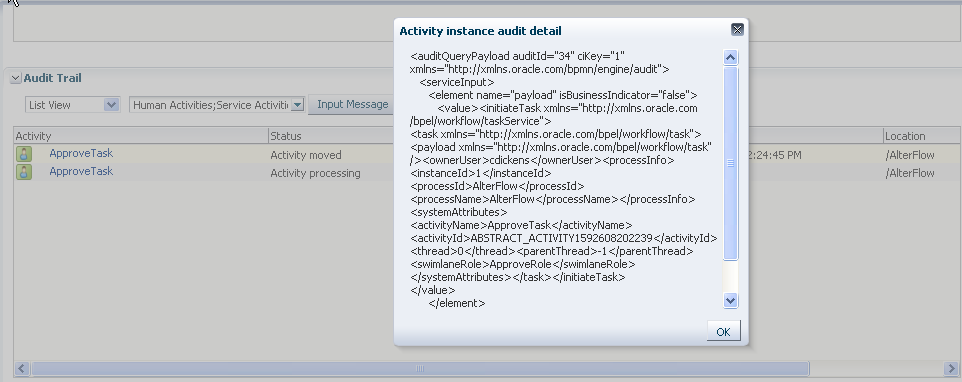Viewport: 962px width, 382px height.
Task: Click the OK button in the dialog
Action: click(723, 331)
